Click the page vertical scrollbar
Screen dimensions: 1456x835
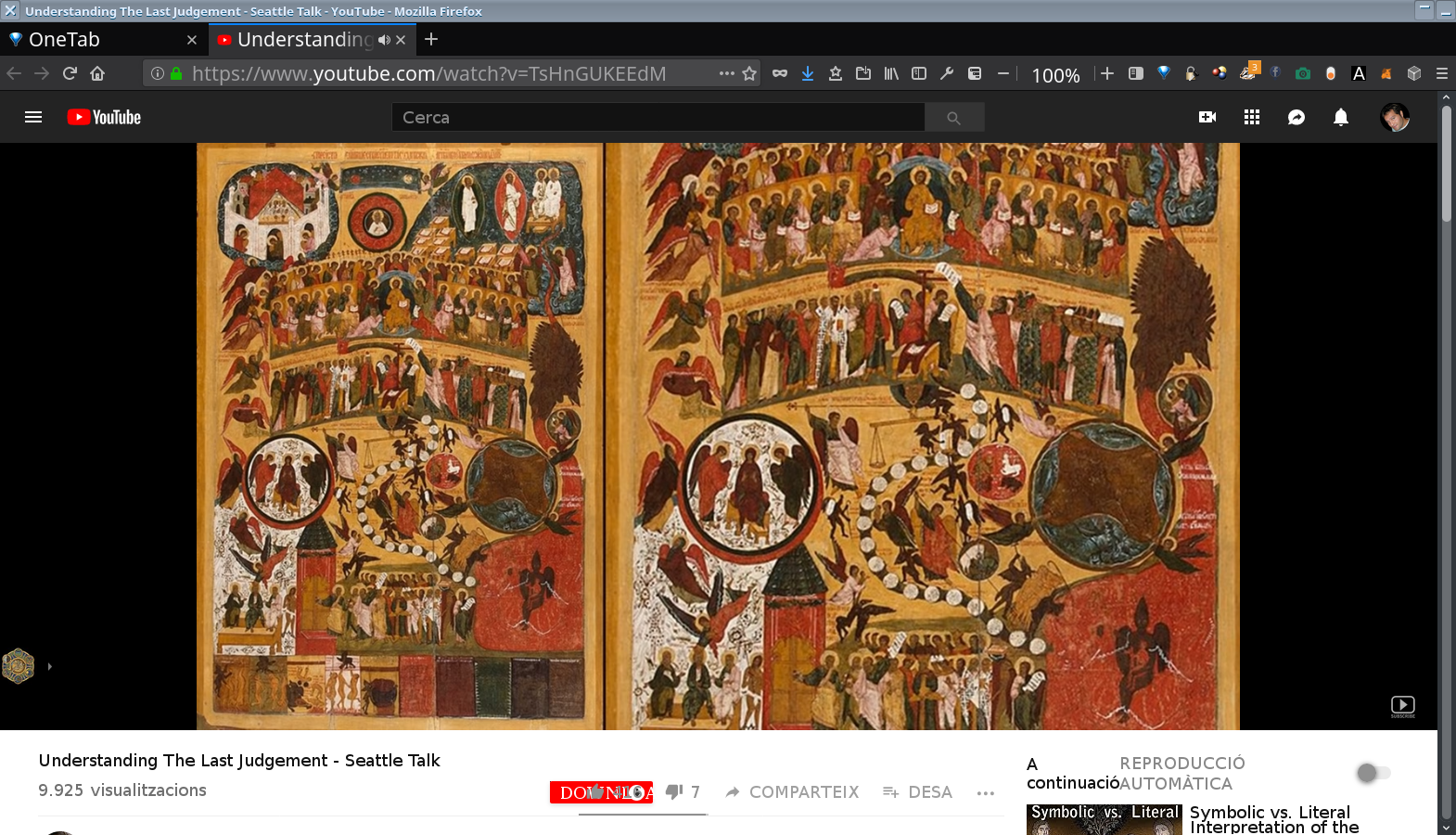point(1446,165)
